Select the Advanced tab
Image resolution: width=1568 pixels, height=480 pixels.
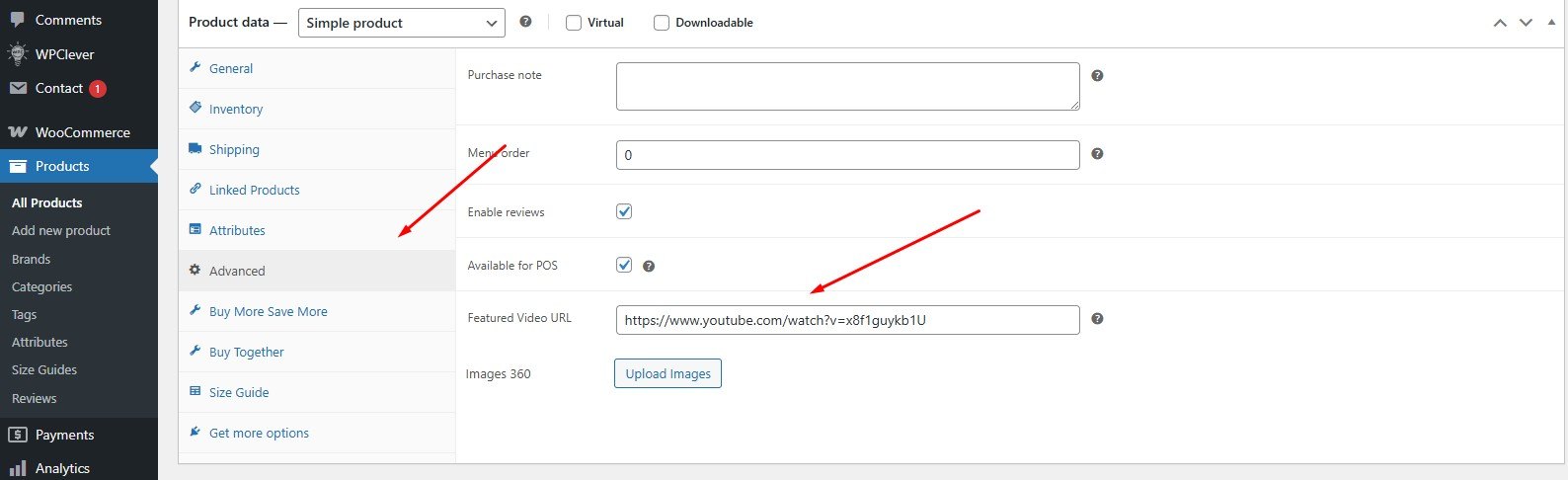[x=317, y=271]
